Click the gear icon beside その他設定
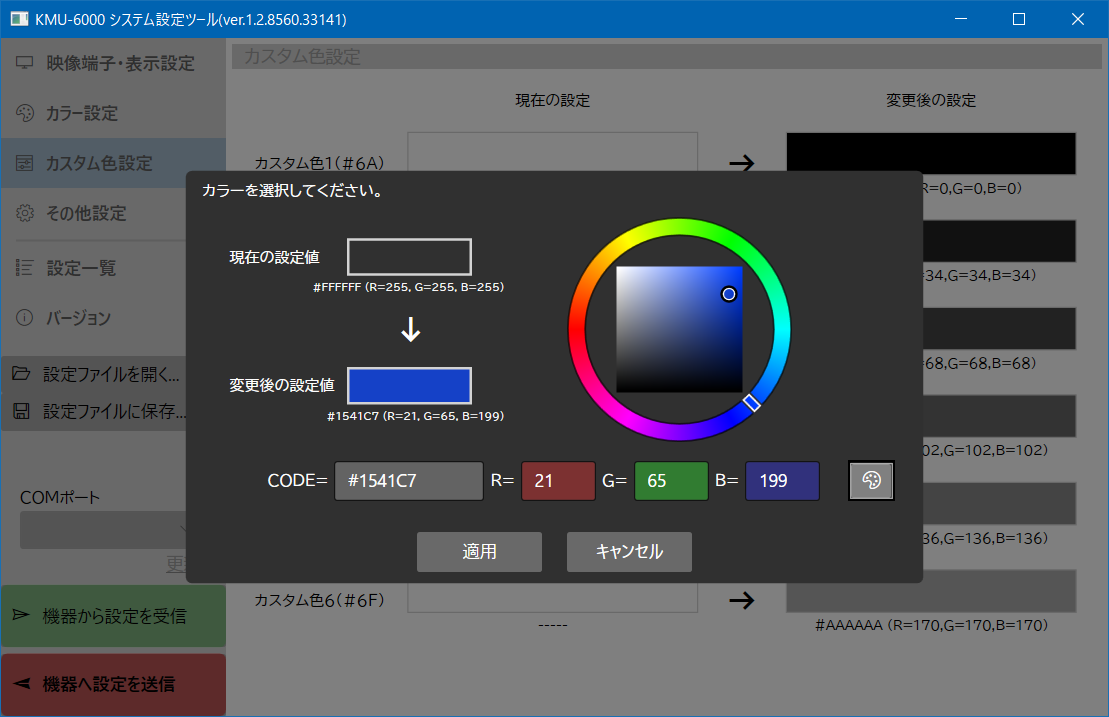The width and height of the screenshot is (1109, 717). pos(25,214)
